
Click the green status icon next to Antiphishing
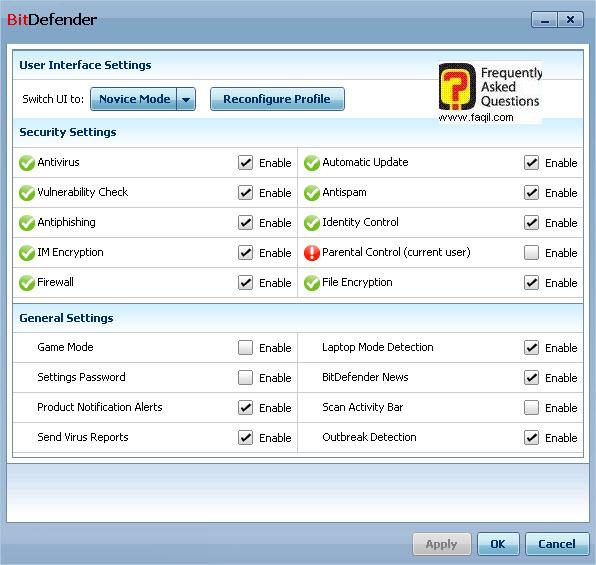pyautogui.click(x=27, y=223)
